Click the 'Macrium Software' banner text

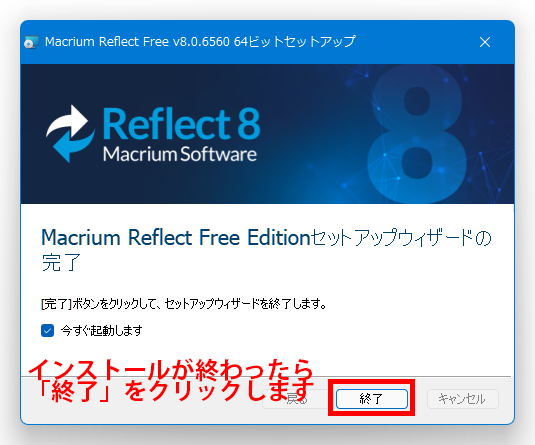tap(180, 154)
